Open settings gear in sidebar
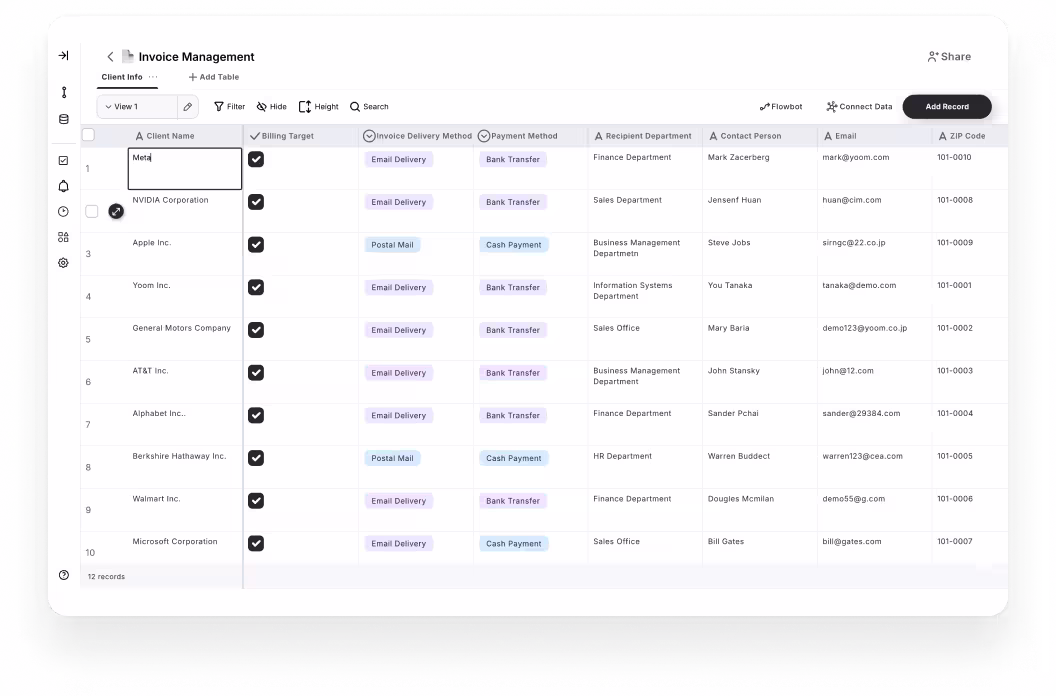Screen dimensions: 1056x696 pos(63,263)
